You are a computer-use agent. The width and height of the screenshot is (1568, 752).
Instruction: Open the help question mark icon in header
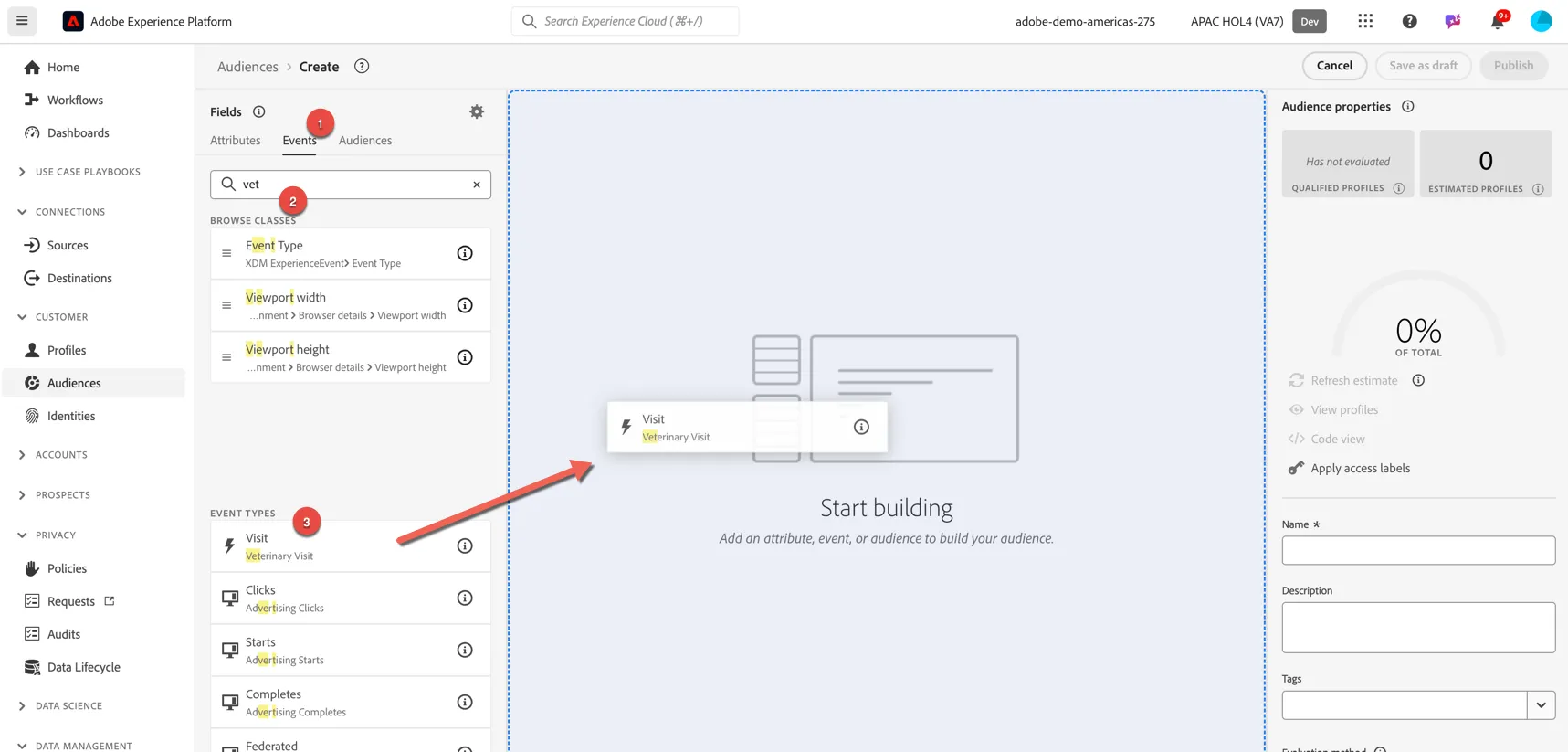1409,21
